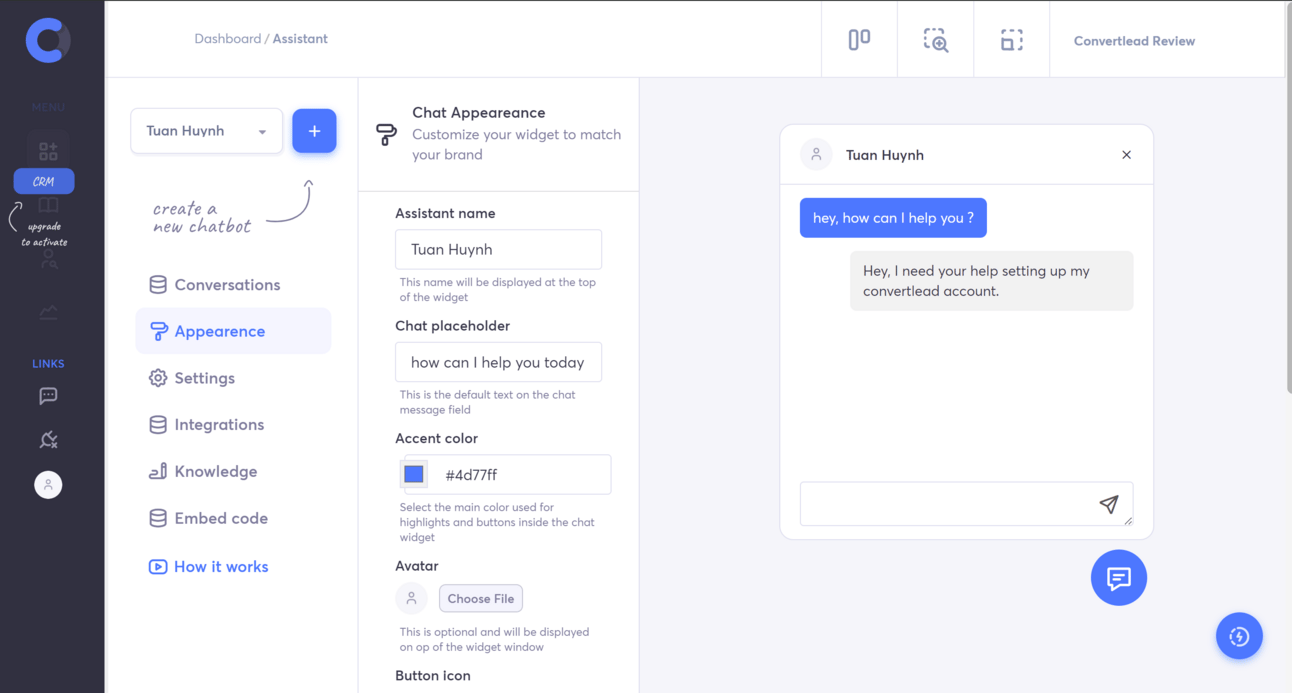Open the dashboard grid icon in sidebar
The width and height of the screenshot is (1292, 693).
pyautogui.click(x=48, y=151)
